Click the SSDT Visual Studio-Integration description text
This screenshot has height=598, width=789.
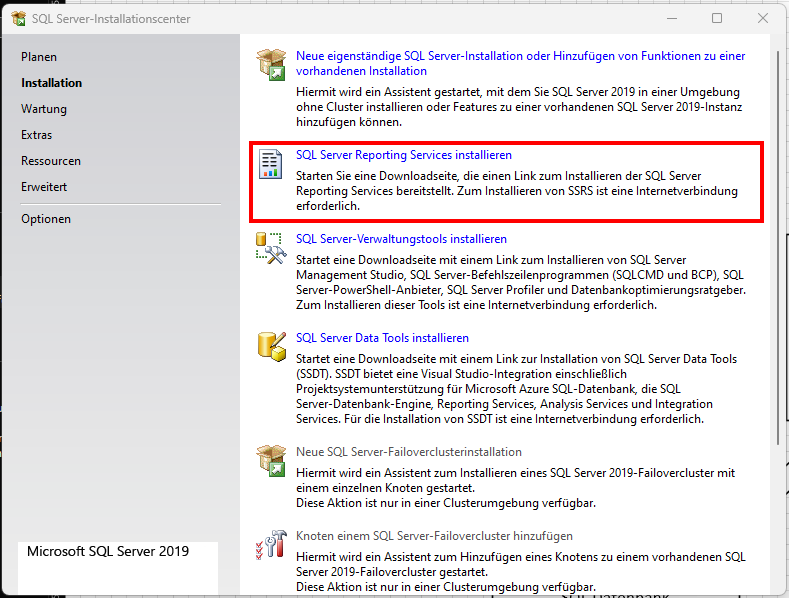click(x=516, y=389)
